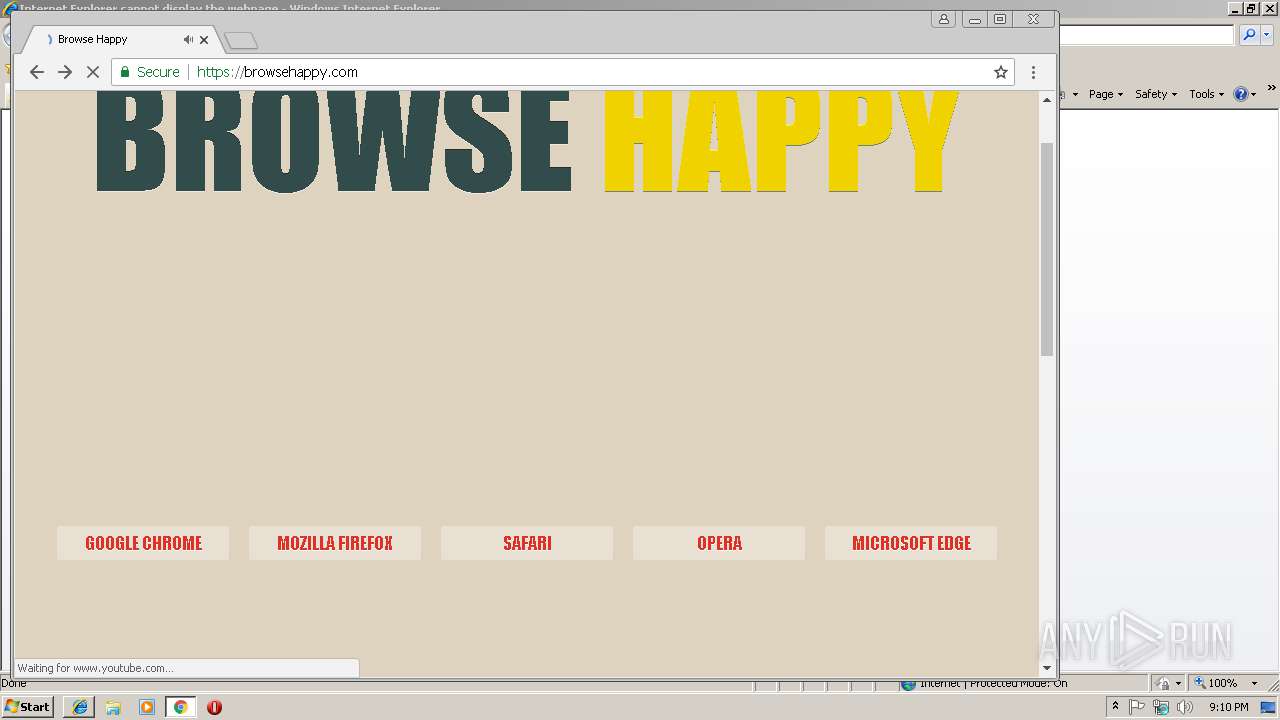Open Chrome user profile button

pyautogui.click(x=943, y=19)
